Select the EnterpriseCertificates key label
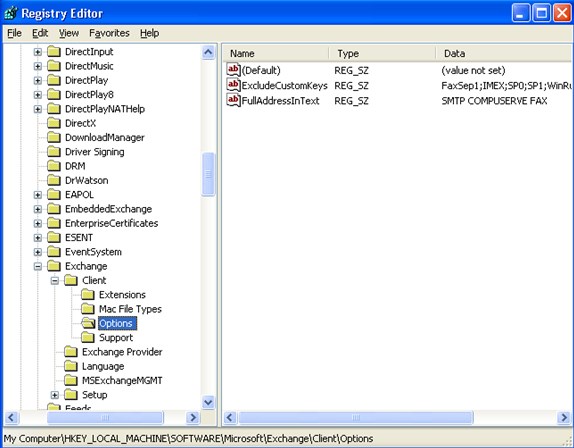 (111, 223)
